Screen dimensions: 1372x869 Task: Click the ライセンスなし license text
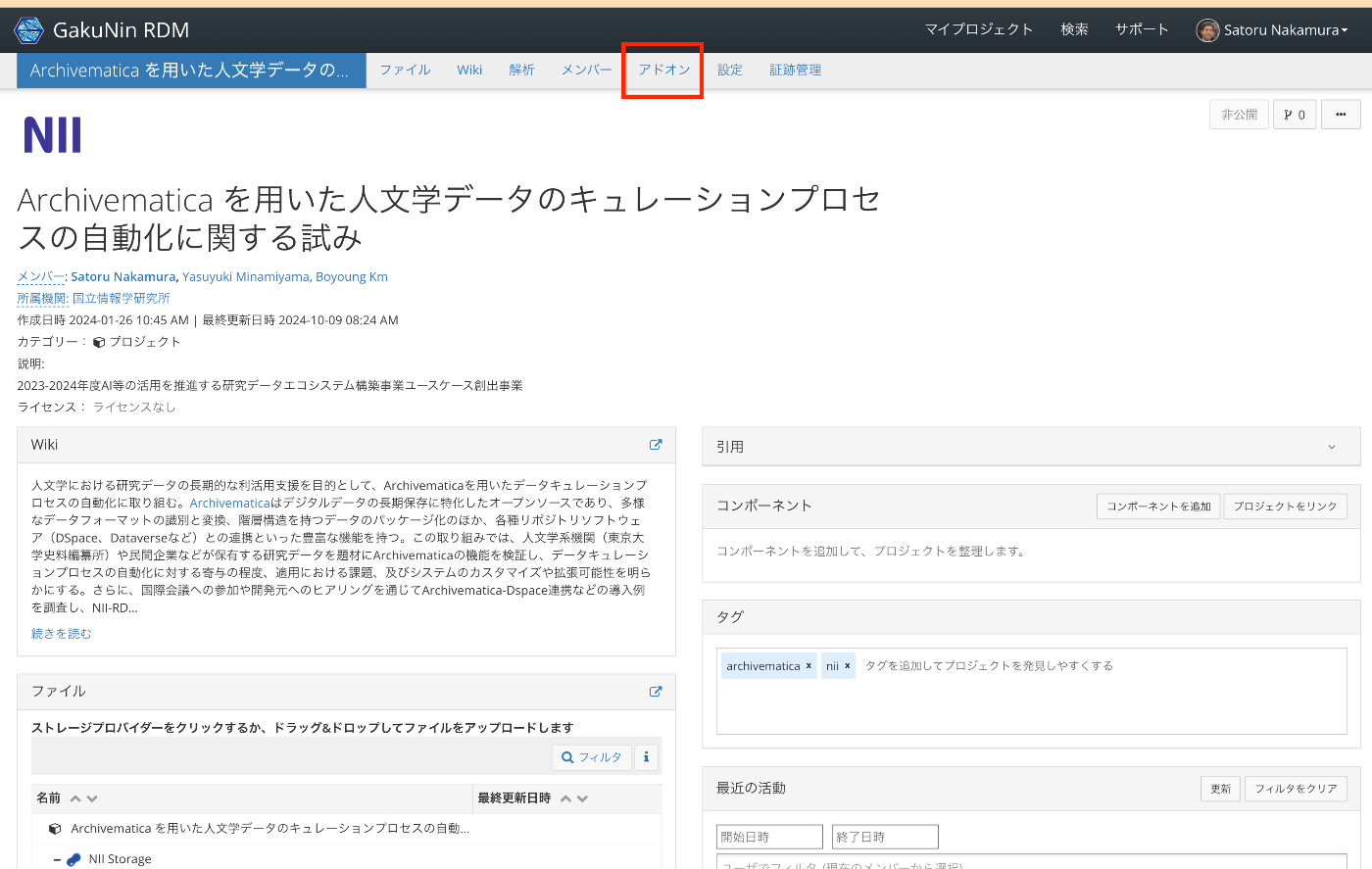point(134,408)
